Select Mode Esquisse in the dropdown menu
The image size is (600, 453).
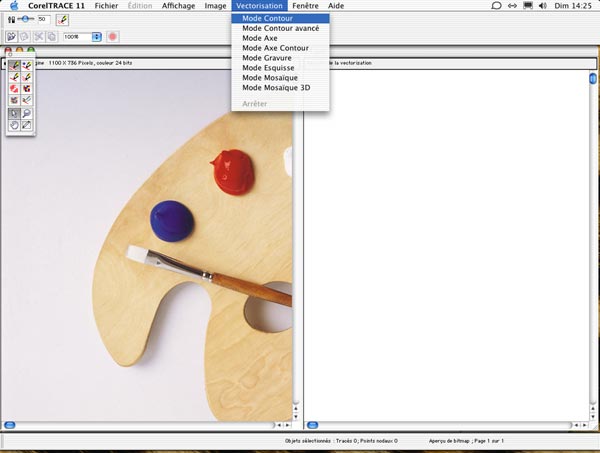point(268,67)
